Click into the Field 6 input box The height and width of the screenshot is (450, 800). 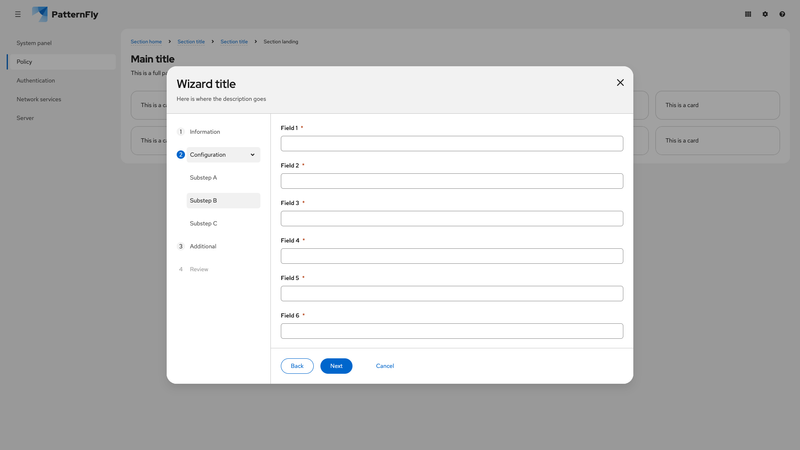click(451, 331)
